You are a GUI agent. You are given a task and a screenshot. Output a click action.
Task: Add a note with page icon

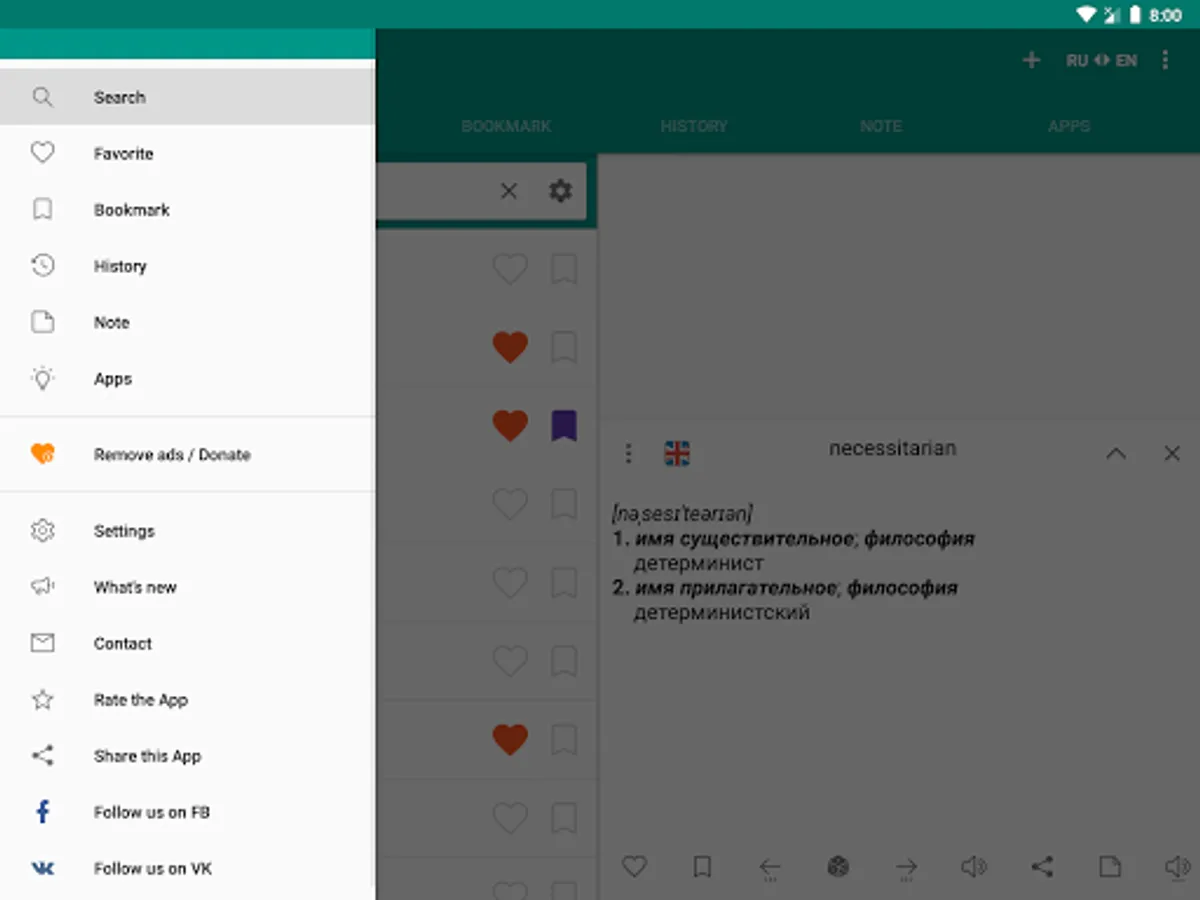point(1109,867)
